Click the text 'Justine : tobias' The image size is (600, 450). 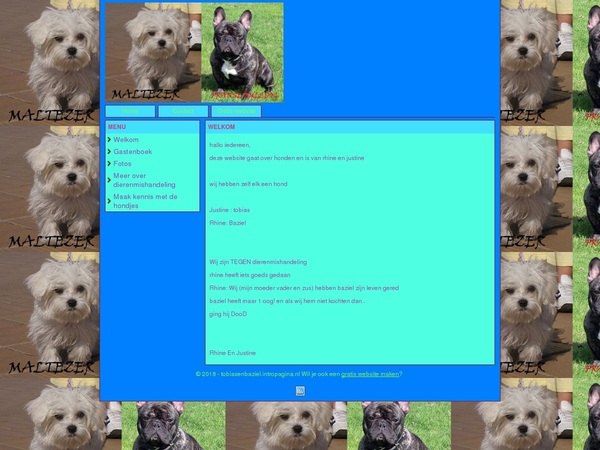click(230, 210)
